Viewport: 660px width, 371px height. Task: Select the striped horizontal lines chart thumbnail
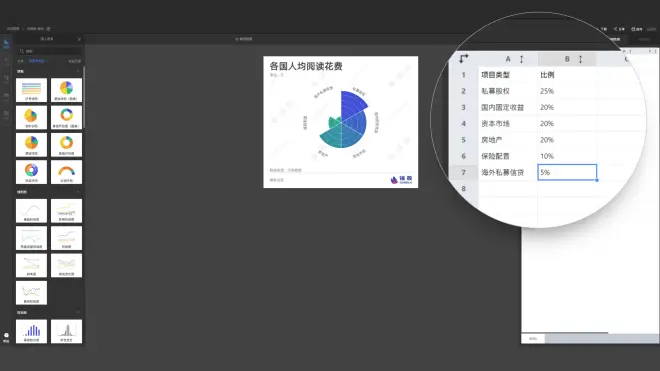[x=32, y=90]
